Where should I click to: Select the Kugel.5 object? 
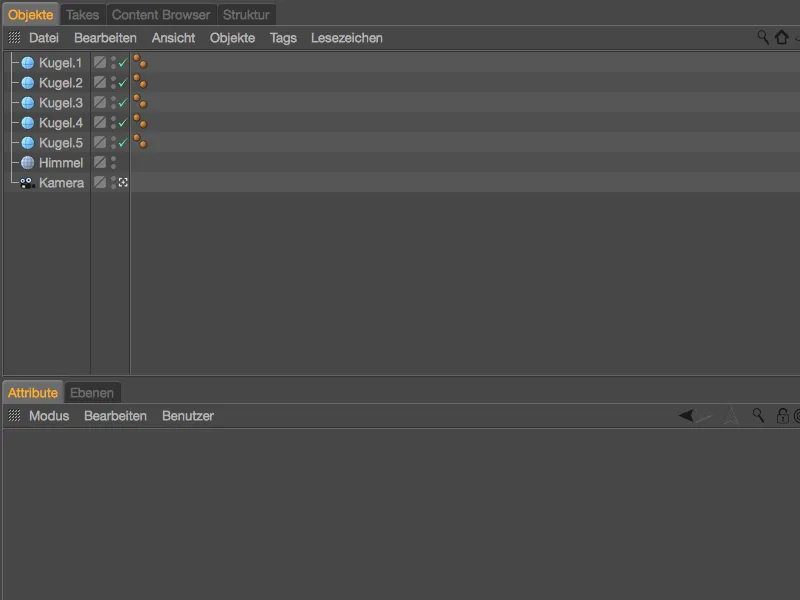(61, 143)
